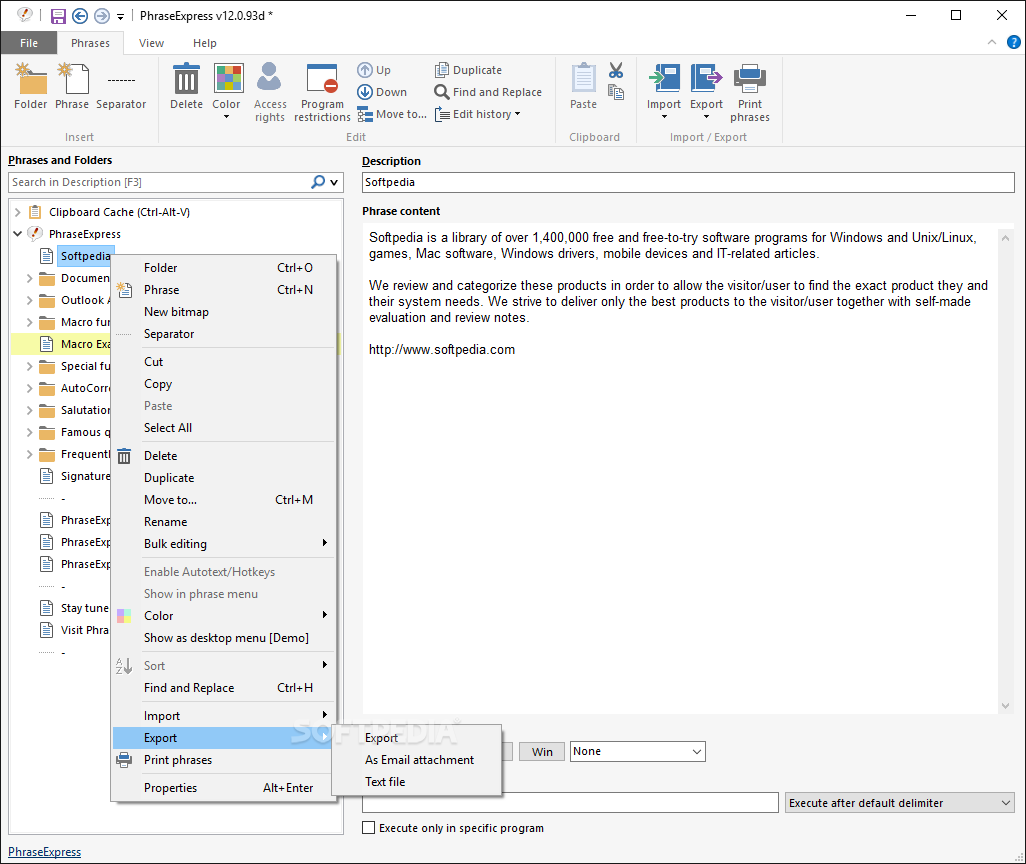
Task: Open Bulk editing submenu
Action: click(223, 543)
